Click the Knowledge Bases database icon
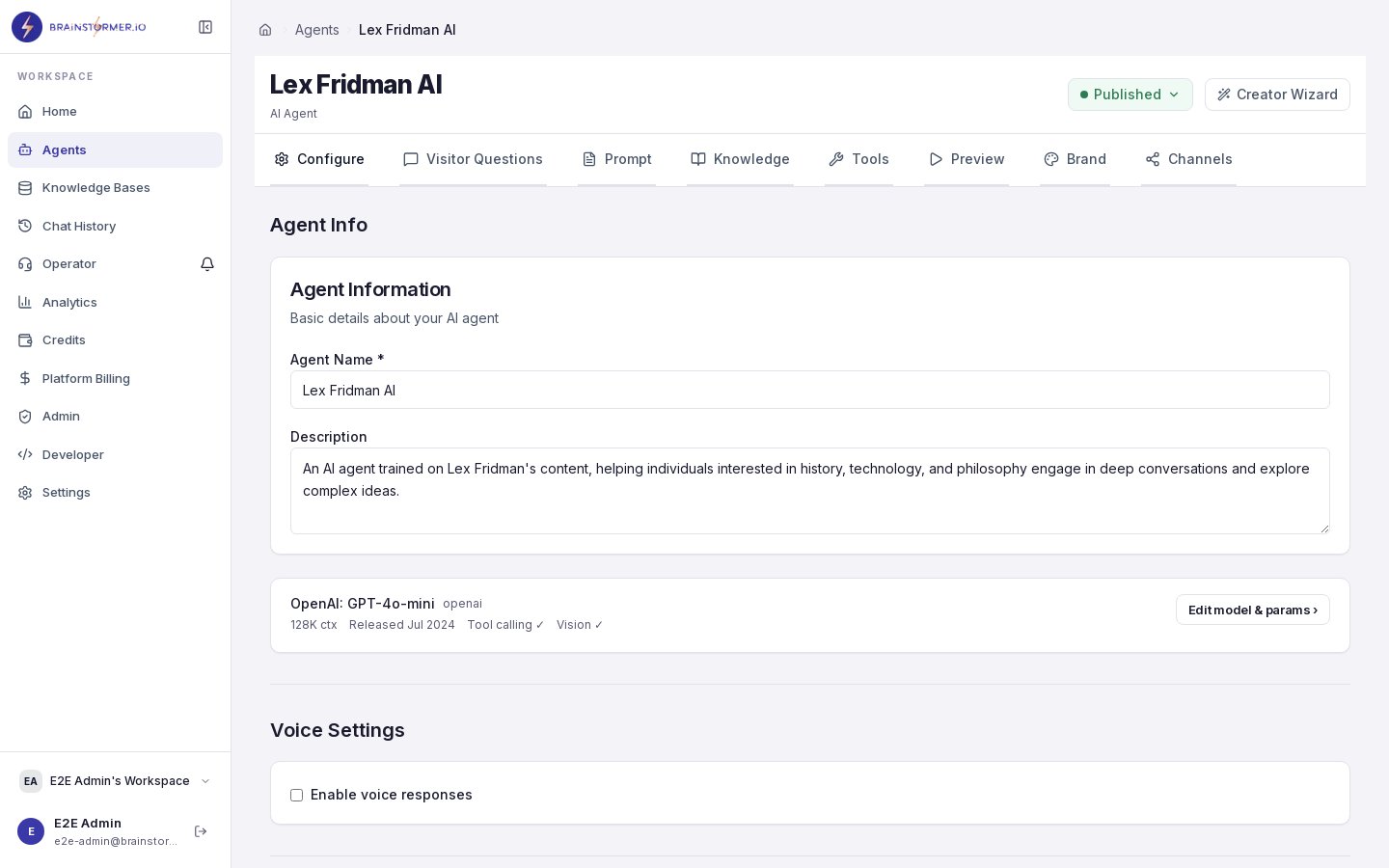 [x=25, y=188]
